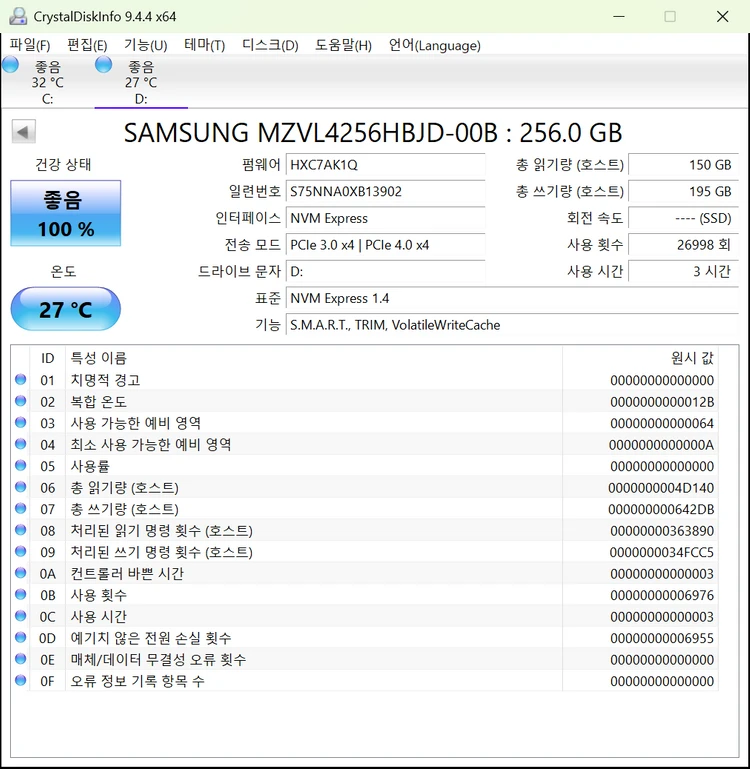Viewport: 750px width, 769px height.
Task: Click the firmware field HXC7AK1Q
Action: (x=386, y=165)
